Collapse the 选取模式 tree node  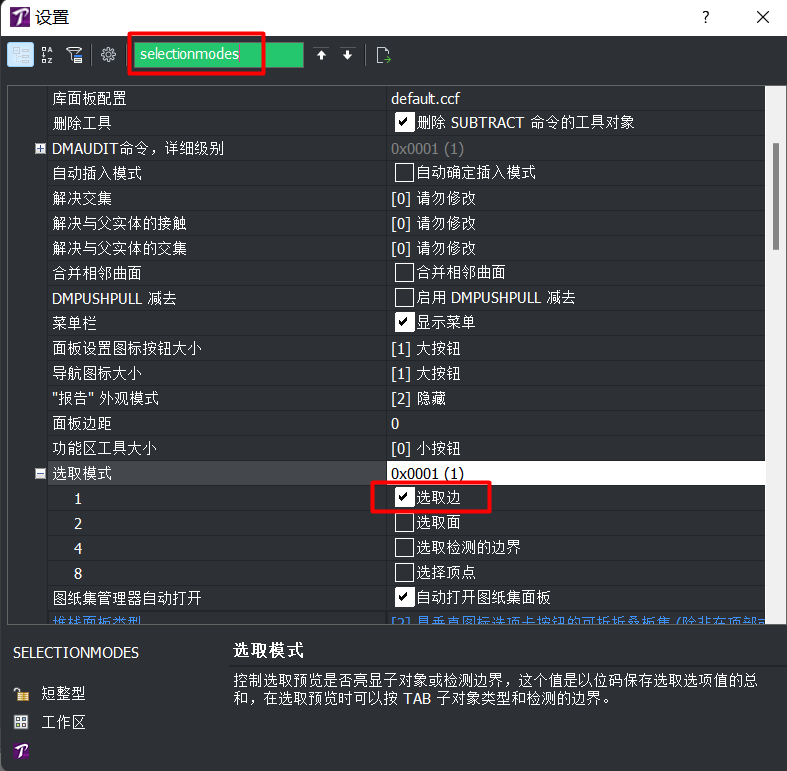tap(40, 473)
